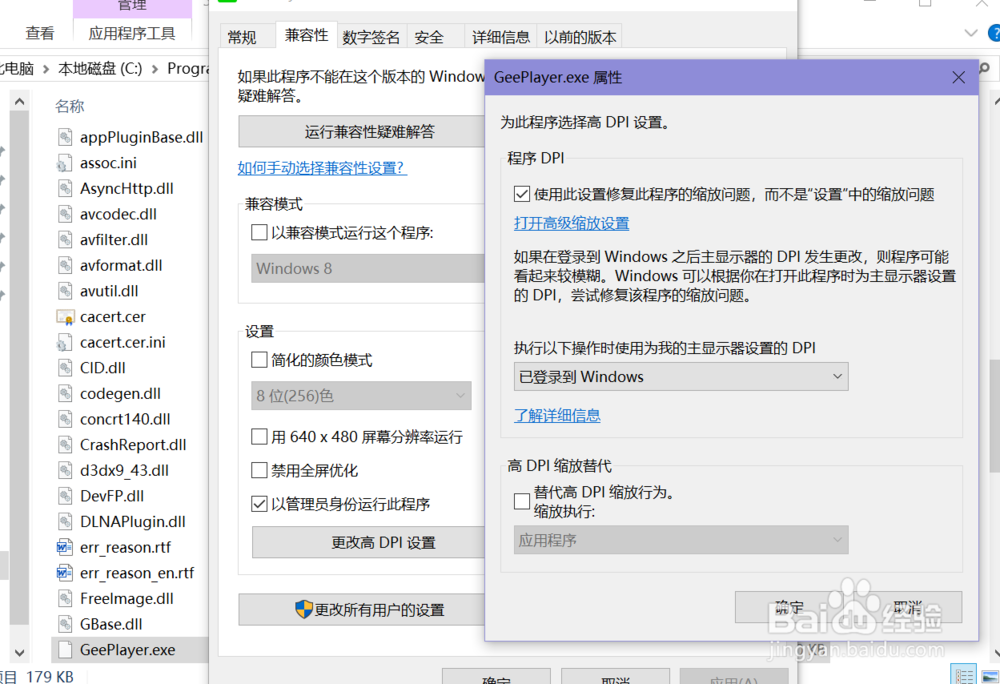Screen dimensions: 1000x684
Task: Open the '已登录到 Windows' DPI timing dropdown
Action: click(681, 377)
